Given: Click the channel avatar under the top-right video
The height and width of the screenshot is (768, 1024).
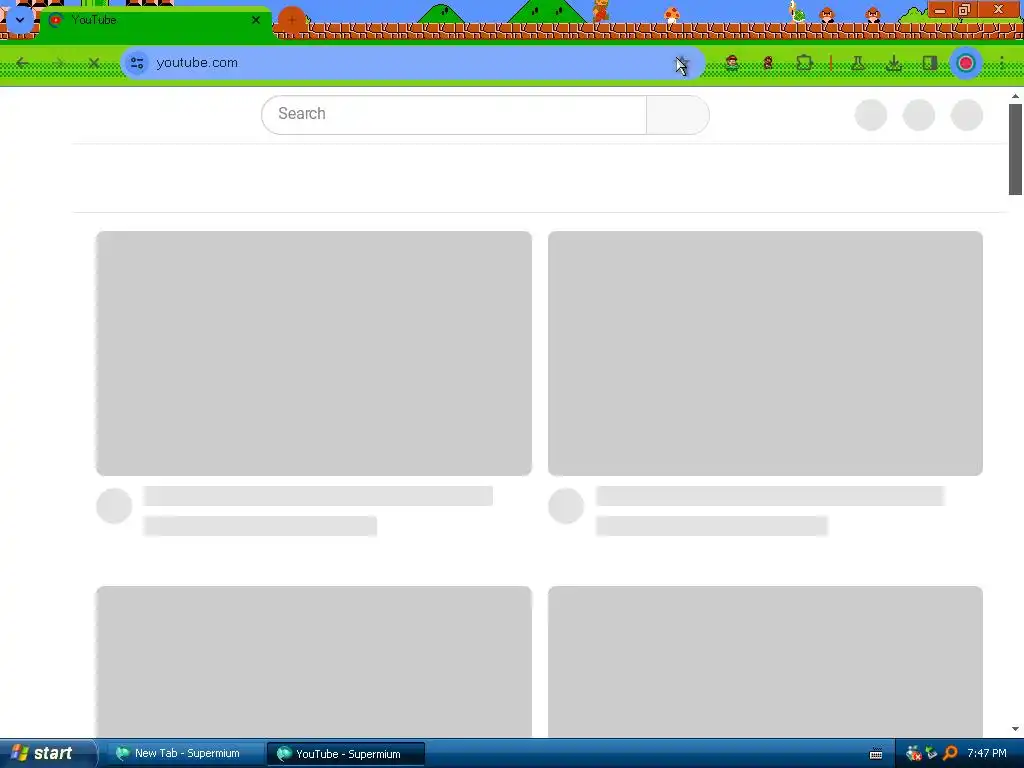Looking at the screenshot, I should tap(566, 505).
